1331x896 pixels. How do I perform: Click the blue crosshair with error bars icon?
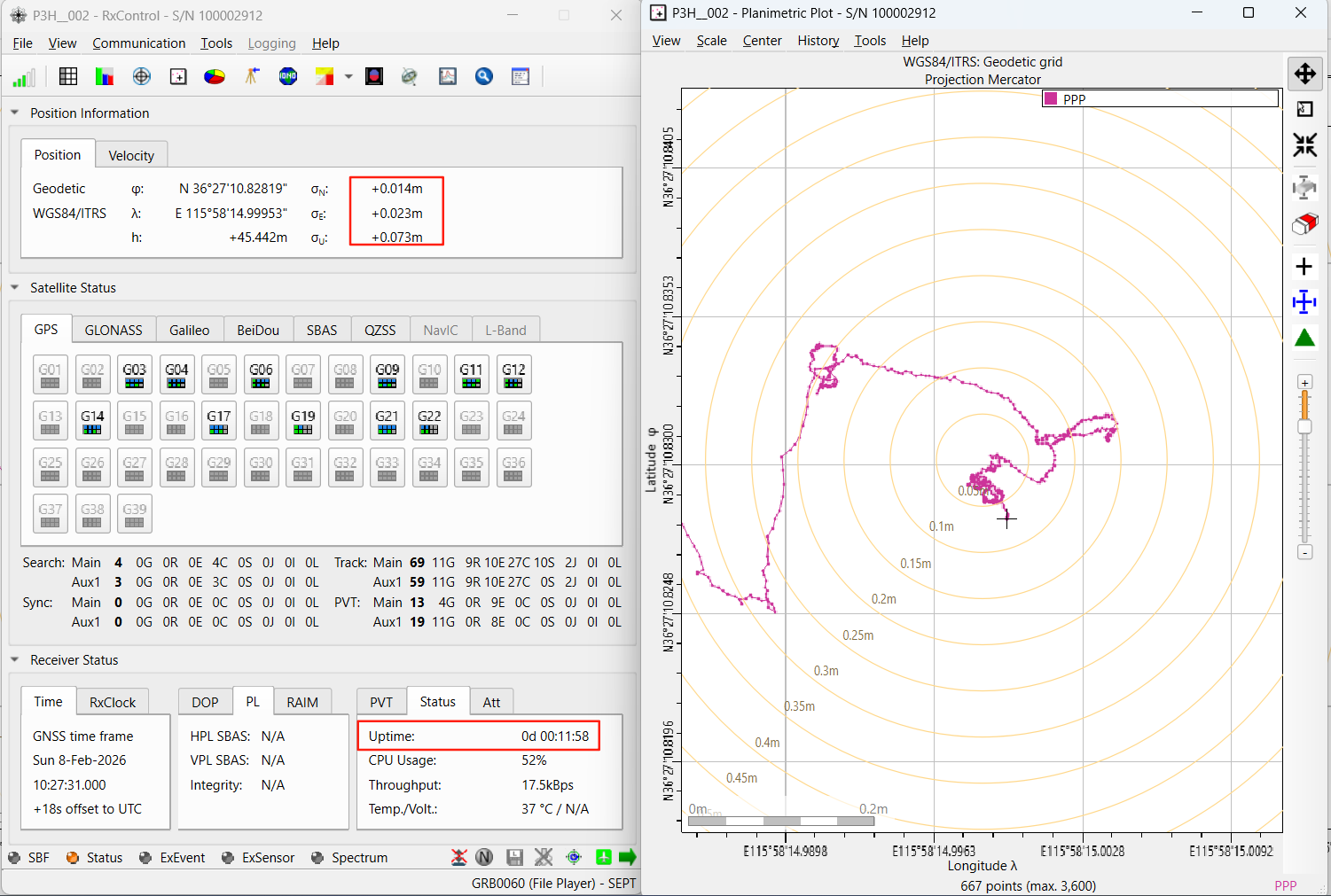click(1304, 302)
